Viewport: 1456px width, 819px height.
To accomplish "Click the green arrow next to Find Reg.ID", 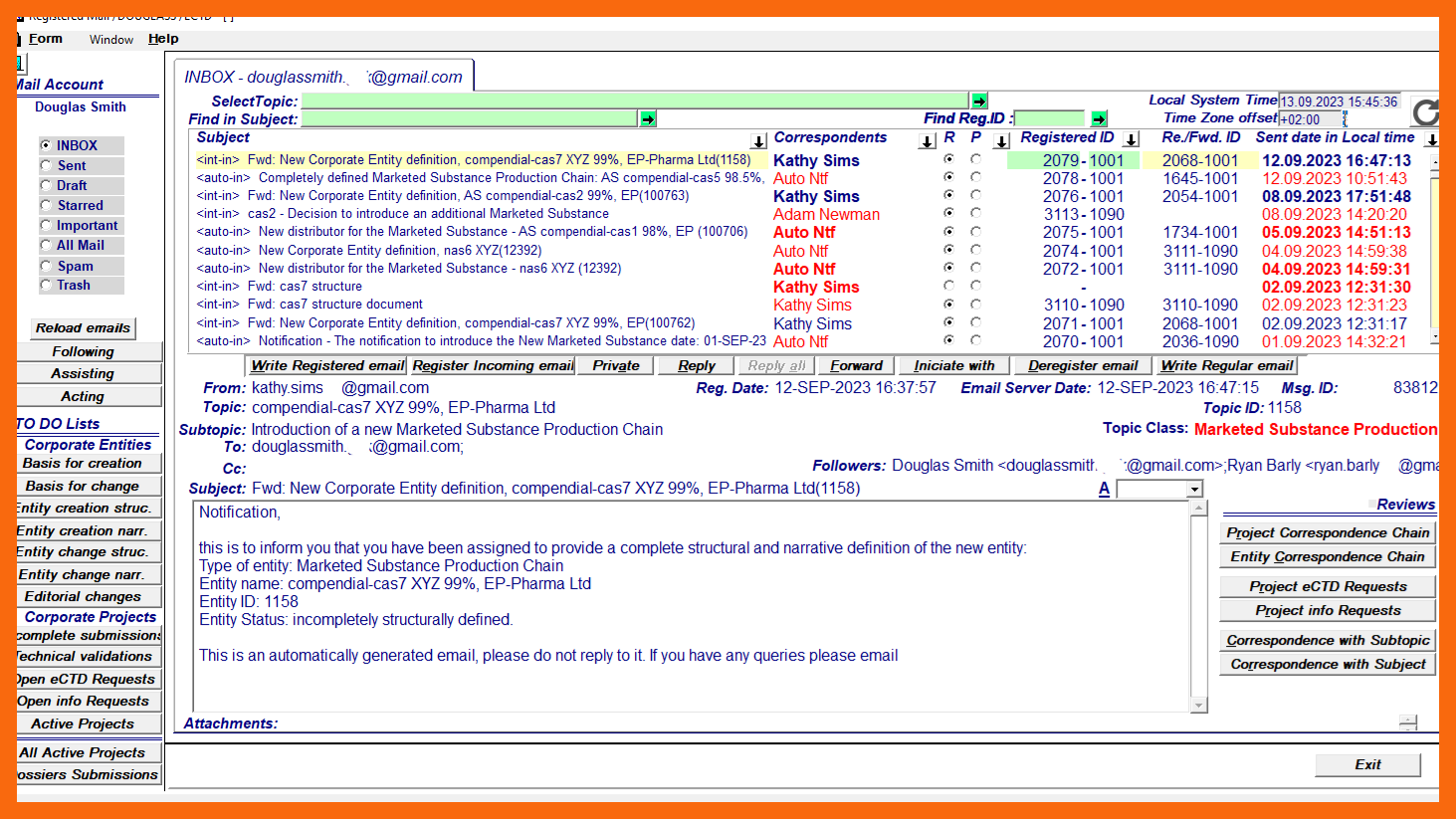I will pyautogui.click(x=1099, y=118).
